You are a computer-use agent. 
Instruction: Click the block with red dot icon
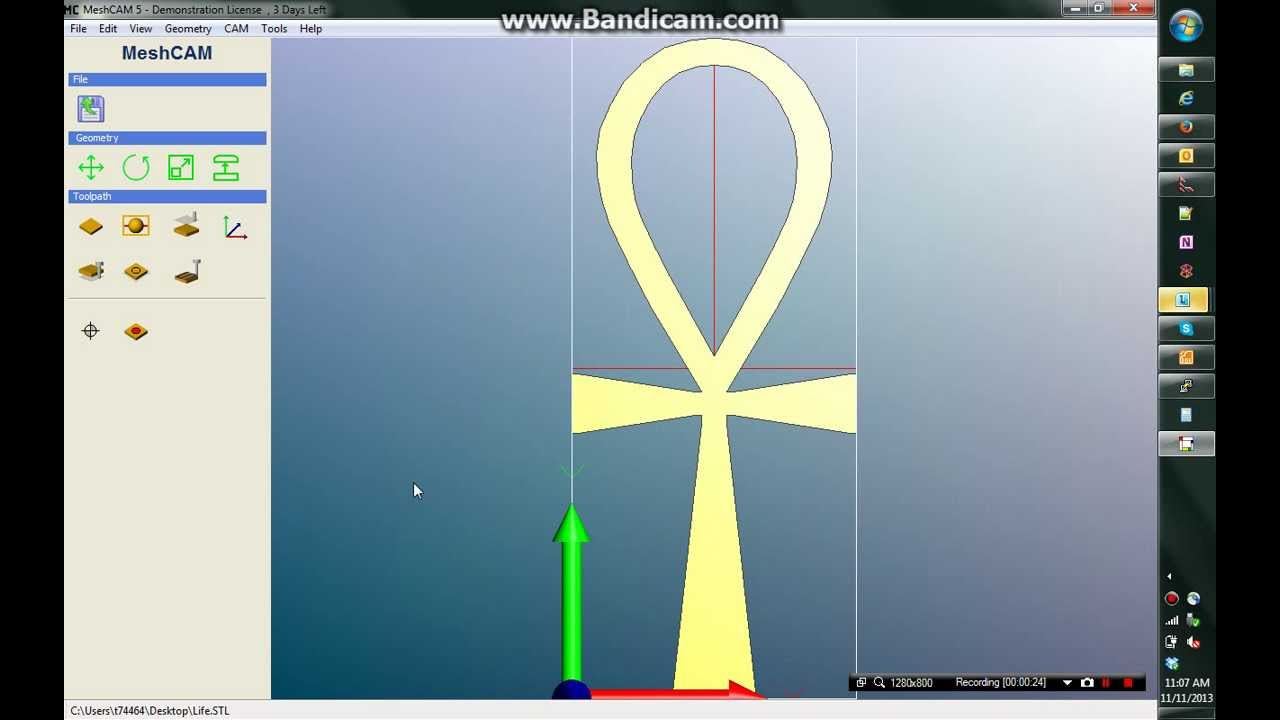pos(136,332)
